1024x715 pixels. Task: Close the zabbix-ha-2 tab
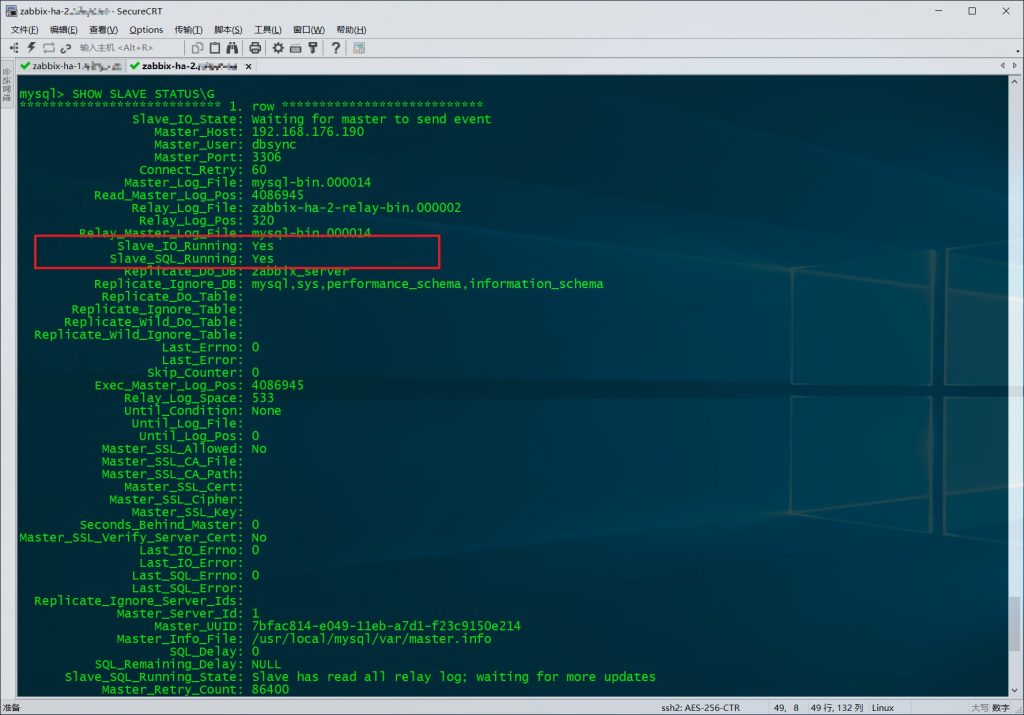coord(248,66)
